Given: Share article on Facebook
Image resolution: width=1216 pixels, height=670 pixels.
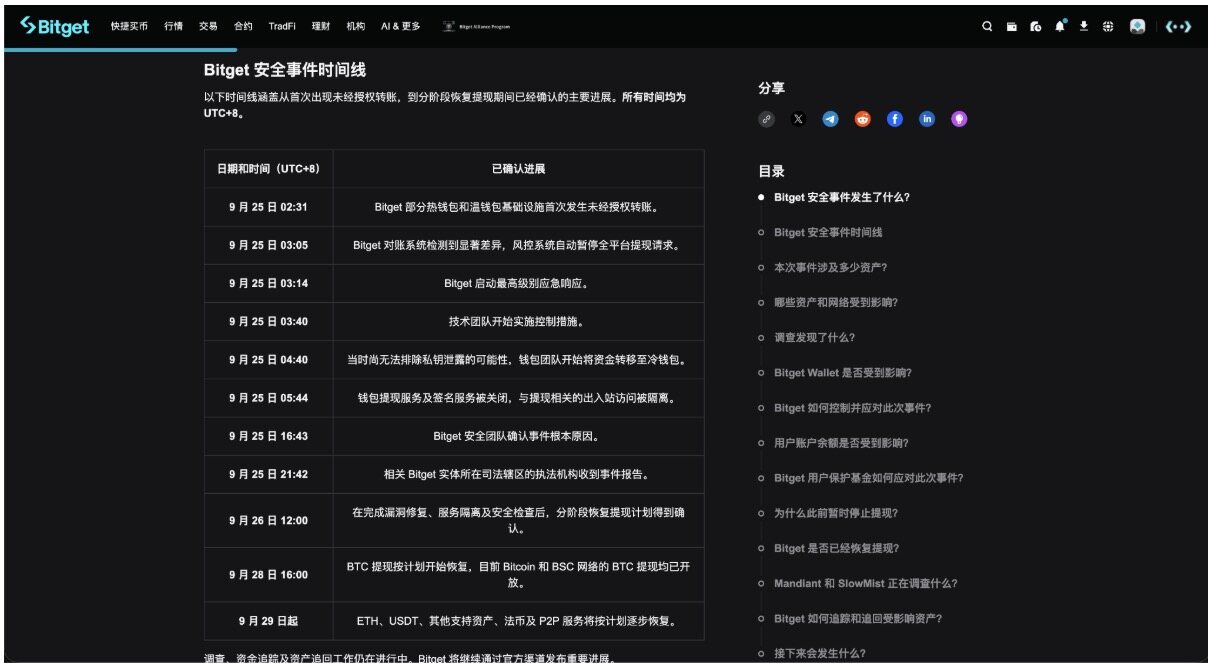Looking at the screenshot, I should [895, 119].
